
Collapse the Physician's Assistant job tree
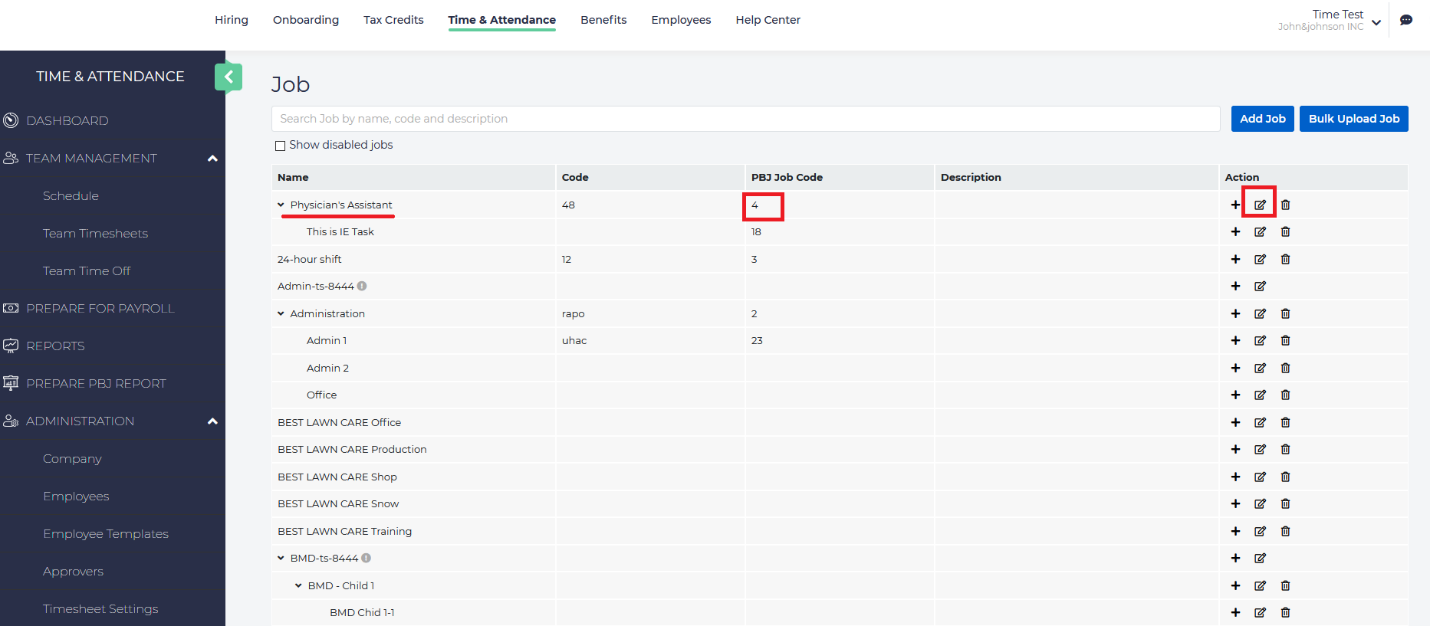click(281, 205)
